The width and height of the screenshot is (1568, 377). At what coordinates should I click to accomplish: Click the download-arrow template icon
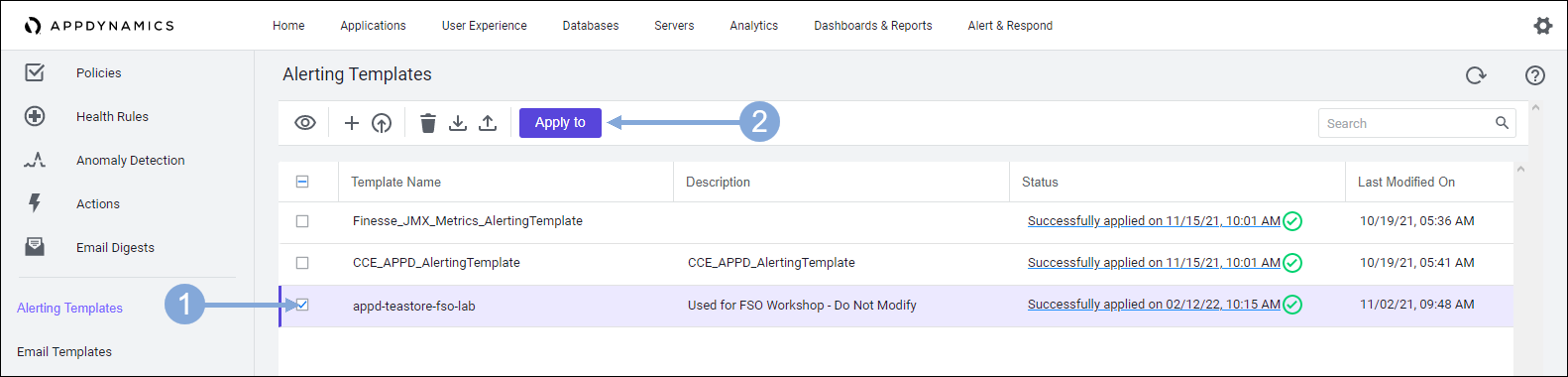458,123
